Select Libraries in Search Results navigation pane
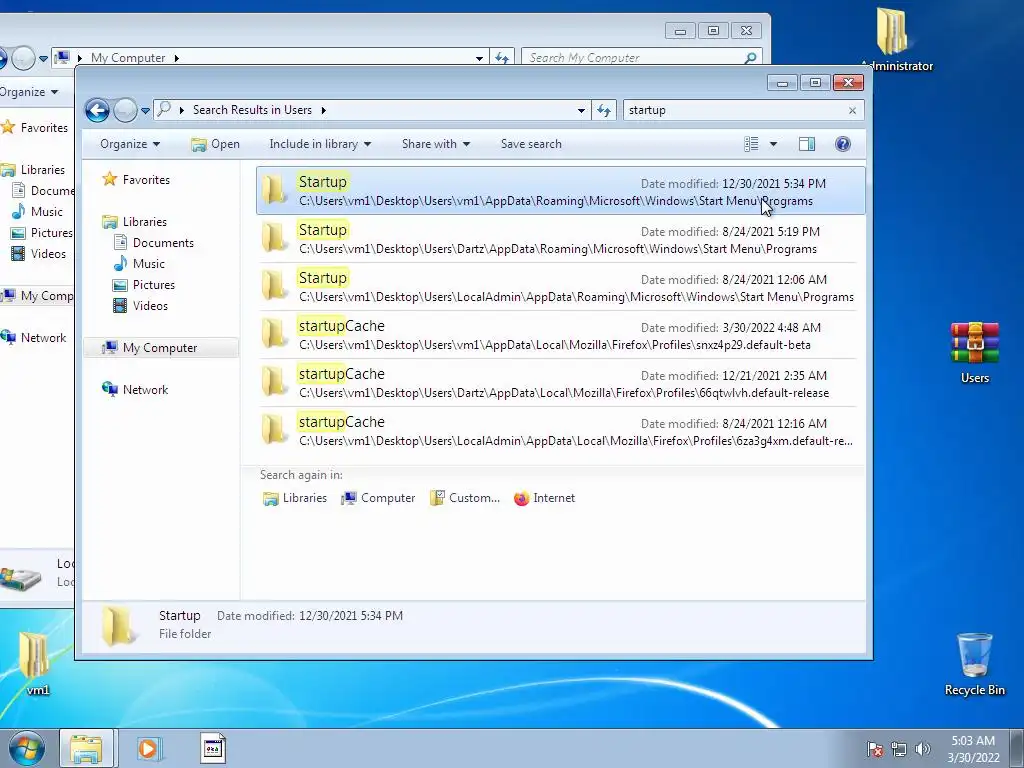The height and width of the screenshot is (768, 1024). pos(135,222)
